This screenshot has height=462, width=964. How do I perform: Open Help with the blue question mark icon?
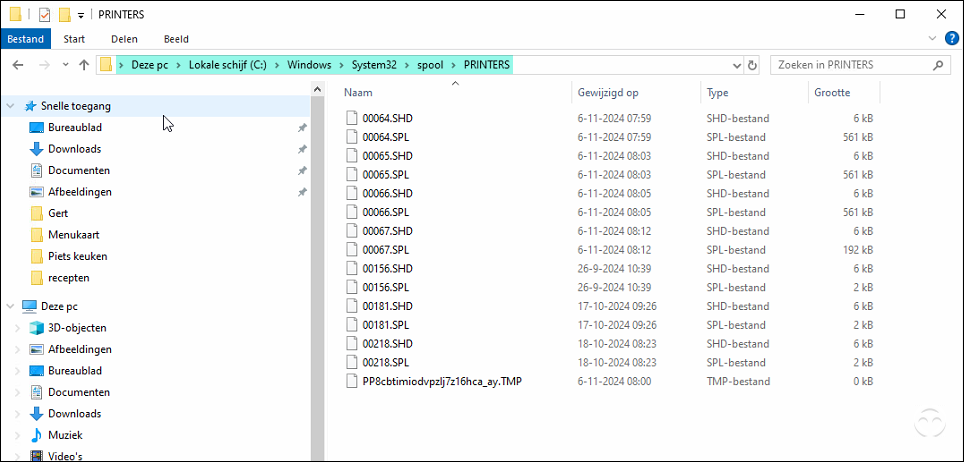click(951, 39)
